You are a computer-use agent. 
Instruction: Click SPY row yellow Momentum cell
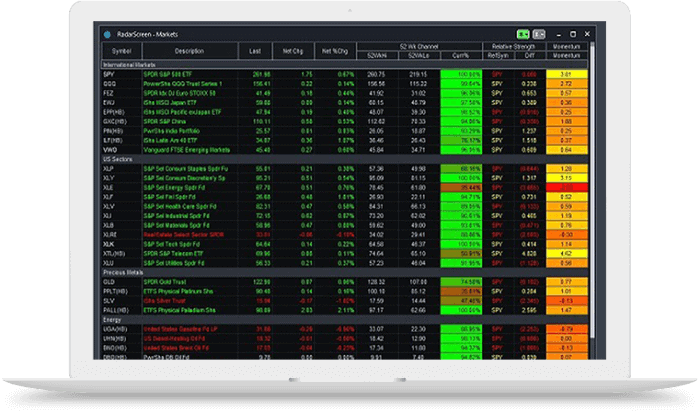pos(567,74)
